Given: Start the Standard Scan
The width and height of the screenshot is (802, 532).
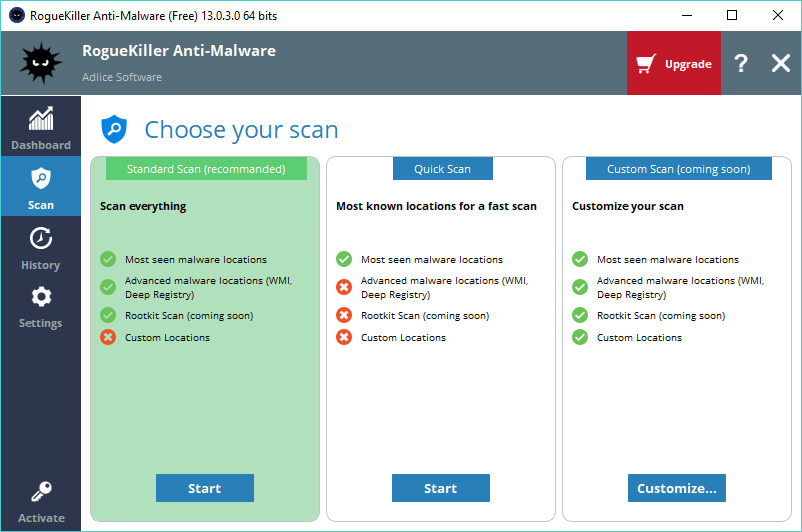Looking at the screenshot, I should (x=205, y=488).
